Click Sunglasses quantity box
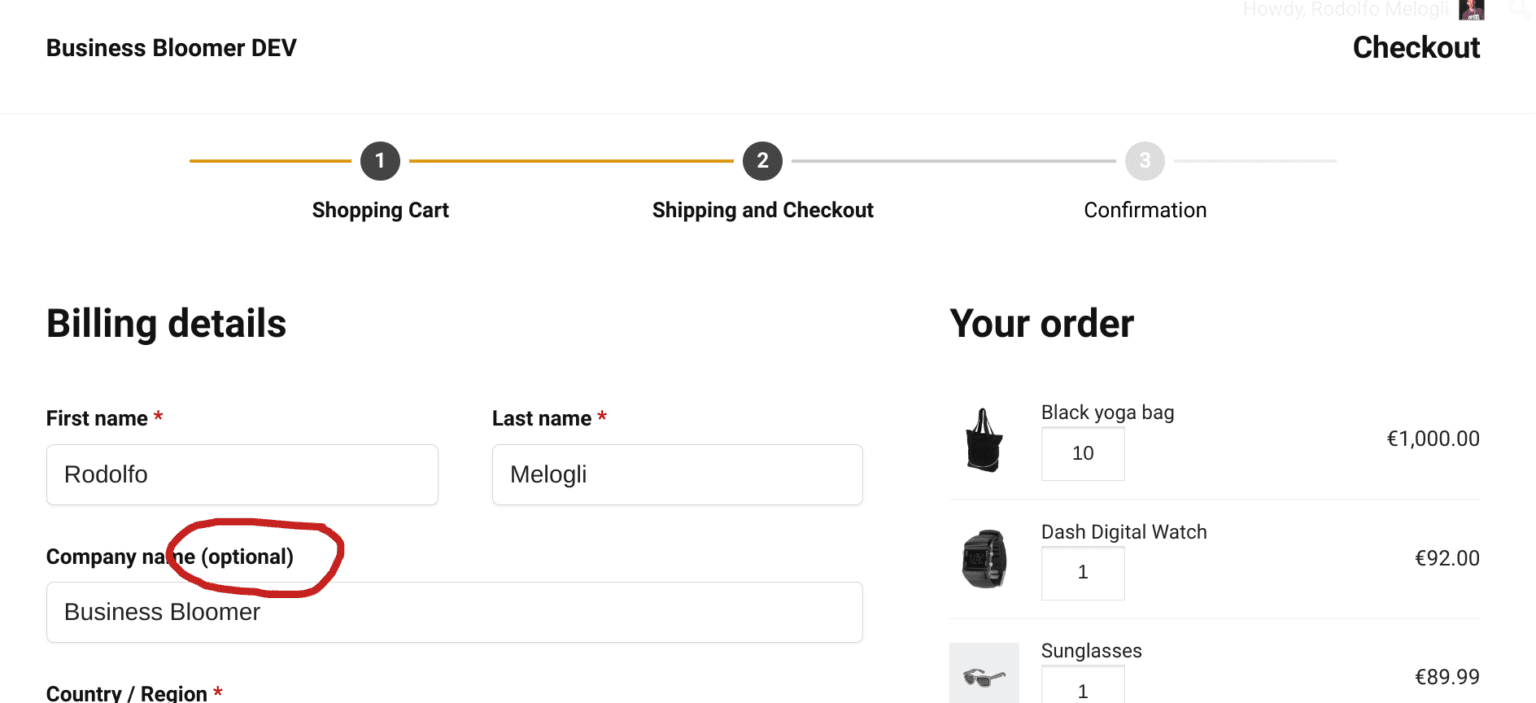Screen dimensions: 1536x703 pyautogui.click(x=1083, y=688)
